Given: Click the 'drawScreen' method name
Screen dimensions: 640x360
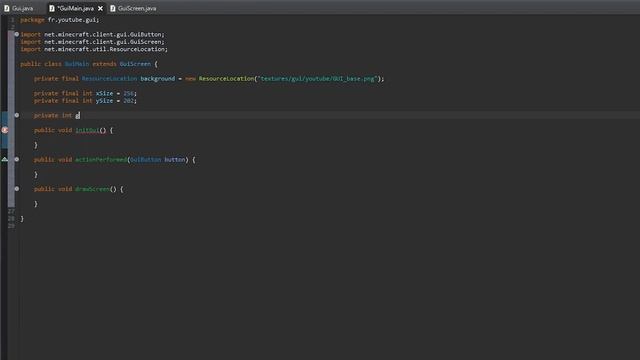Looking at the screenshot, I should (x=92, y=189).
